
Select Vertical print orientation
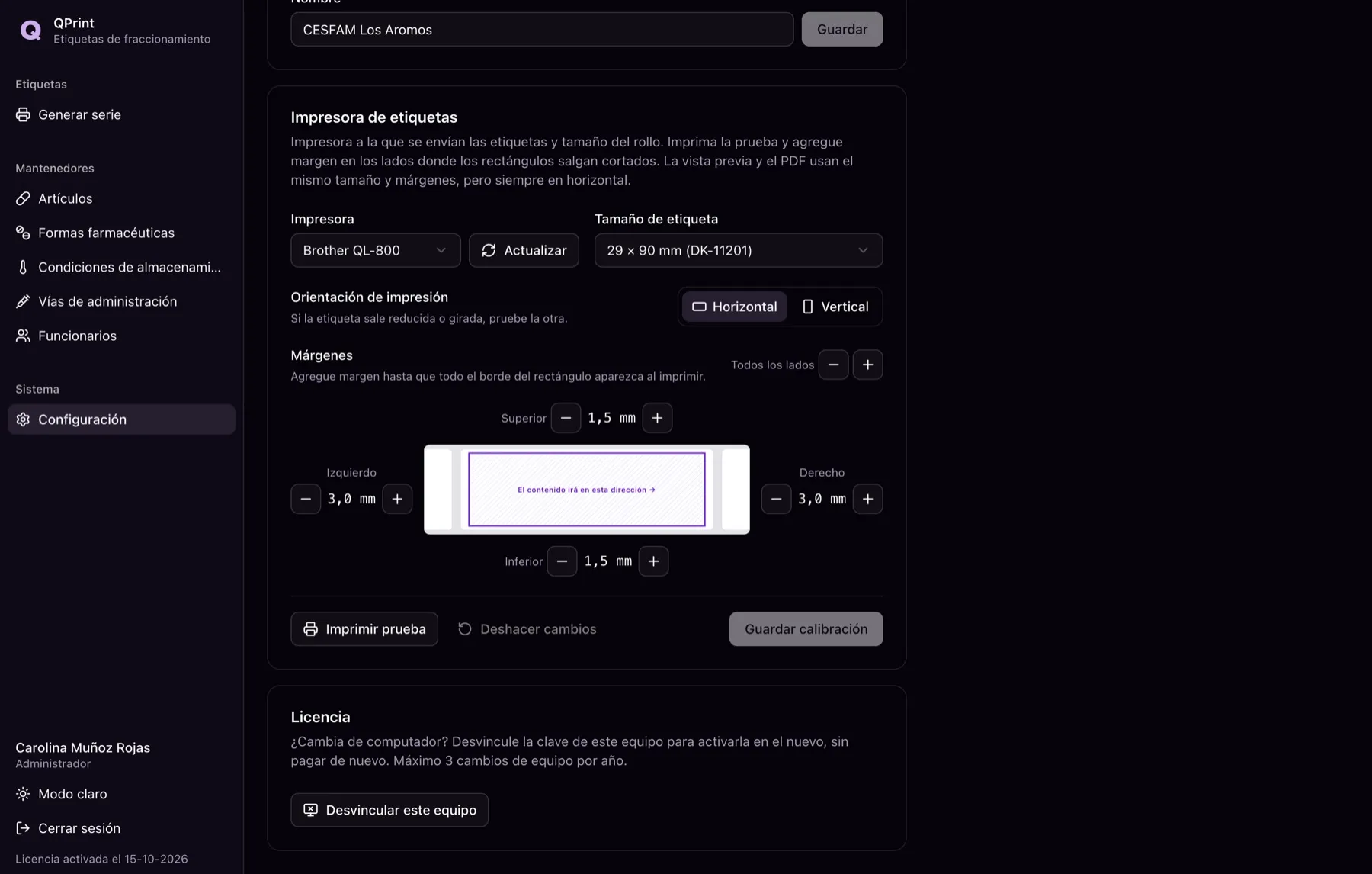tap(835, 307)
